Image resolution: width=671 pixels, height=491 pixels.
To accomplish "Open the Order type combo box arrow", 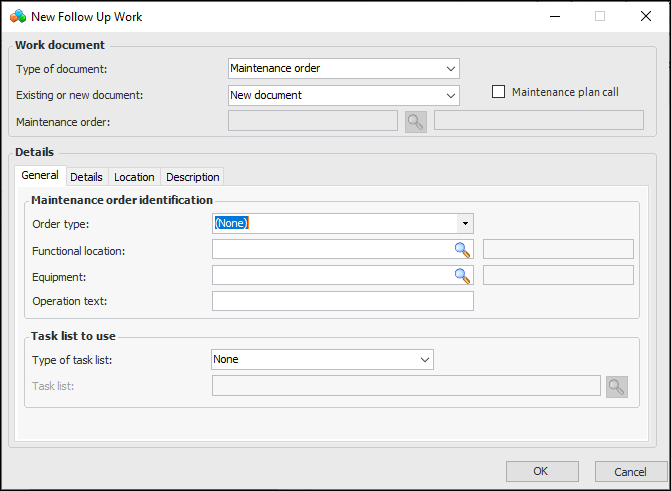I will click(x=465, y=223).
